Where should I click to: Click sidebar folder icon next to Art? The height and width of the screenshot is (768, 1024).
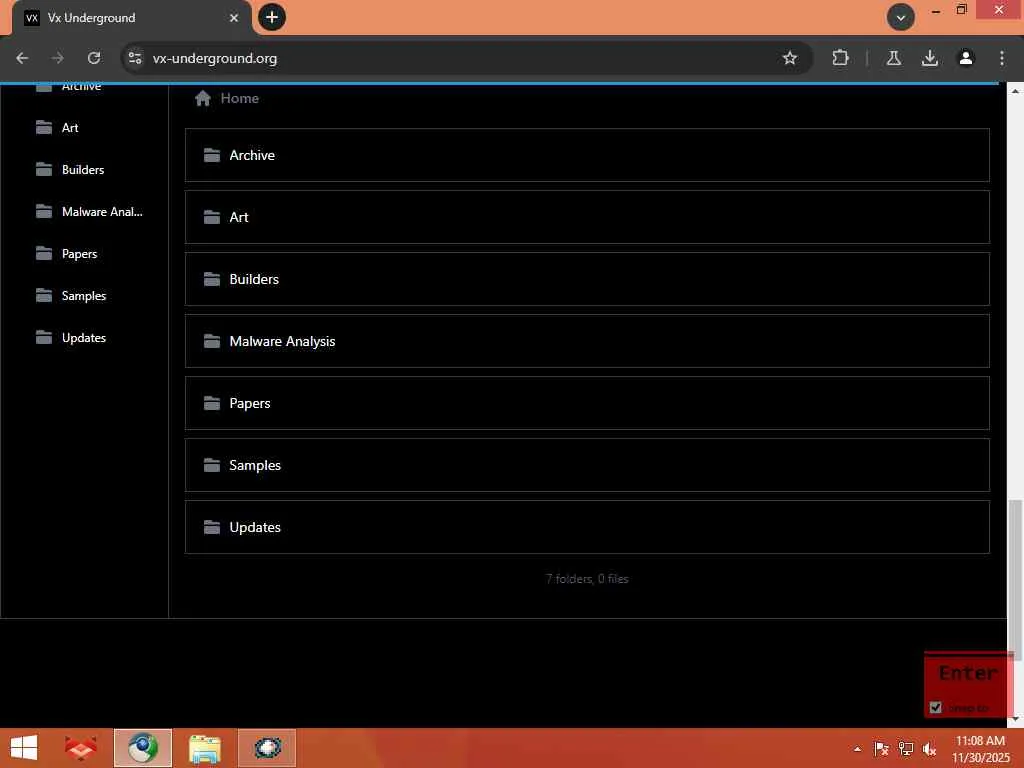(x=44, y=127)
